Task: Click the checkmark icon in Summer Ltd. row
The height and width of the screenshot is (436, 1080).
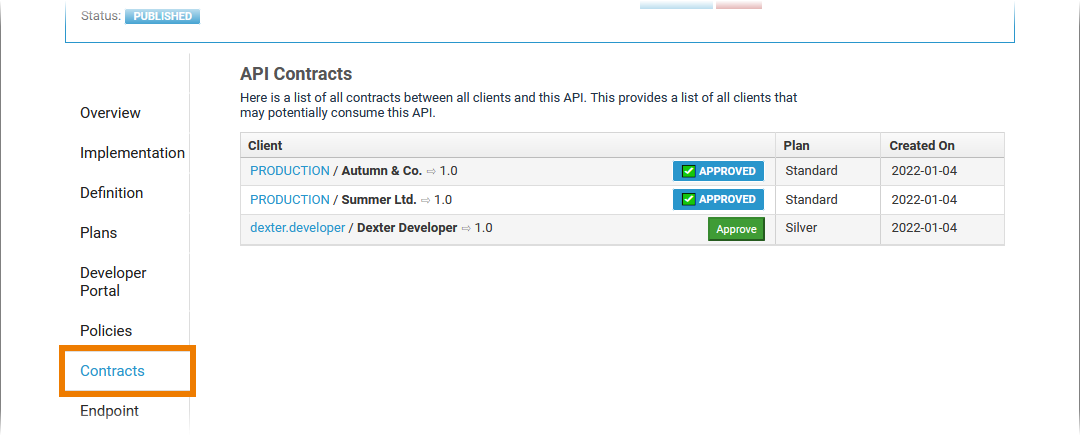Action: coord(689,199)
